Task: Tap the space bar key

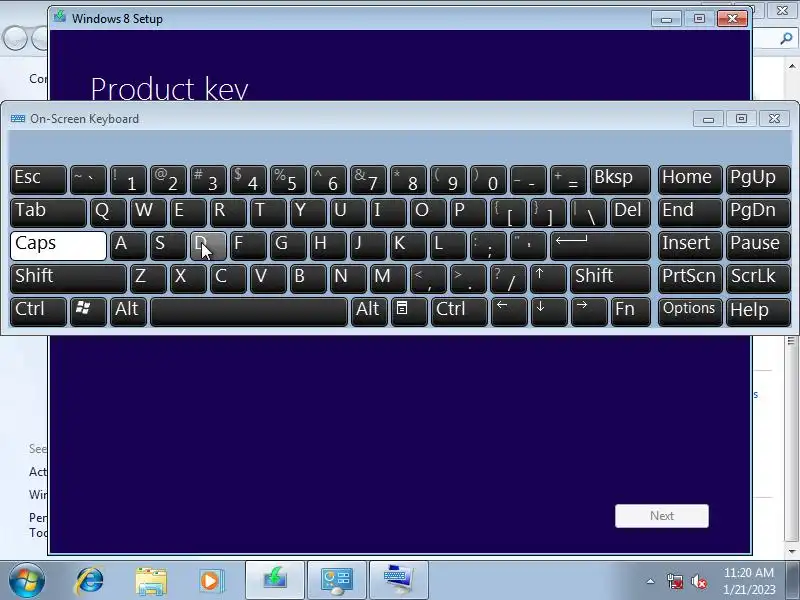Action: 249,311
